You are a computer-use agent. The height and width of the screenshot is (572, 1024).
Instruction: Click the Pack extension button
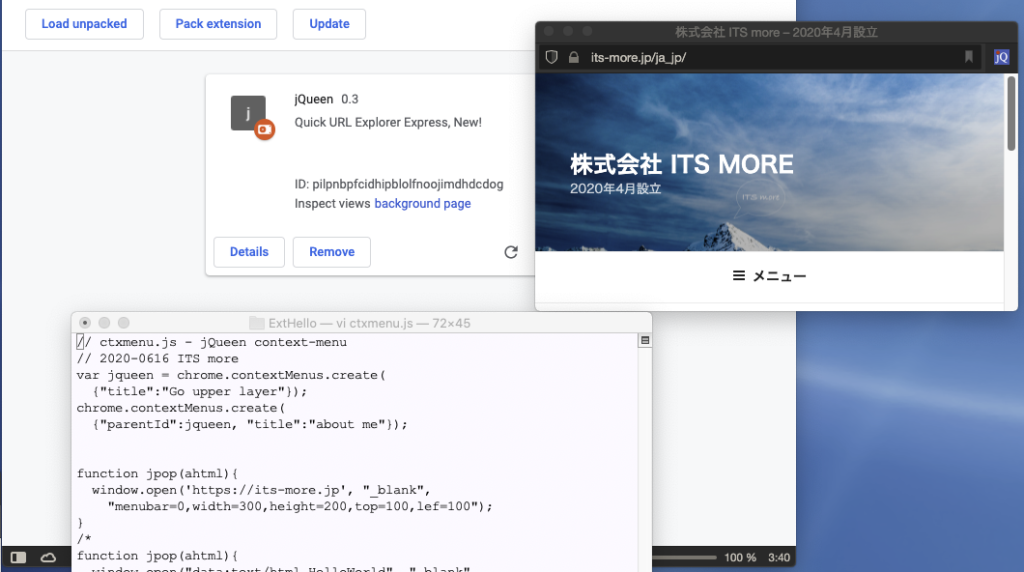point(218,24)
